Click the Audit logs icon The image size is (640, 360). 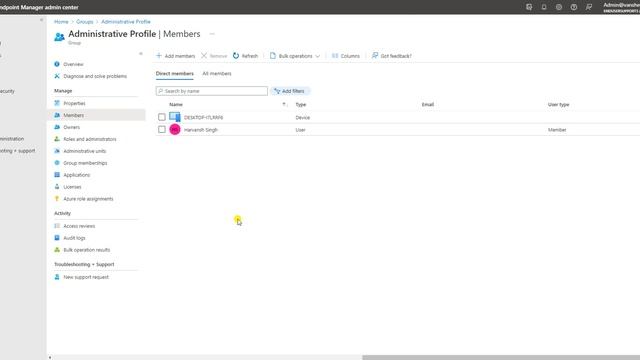click(57, 238)
